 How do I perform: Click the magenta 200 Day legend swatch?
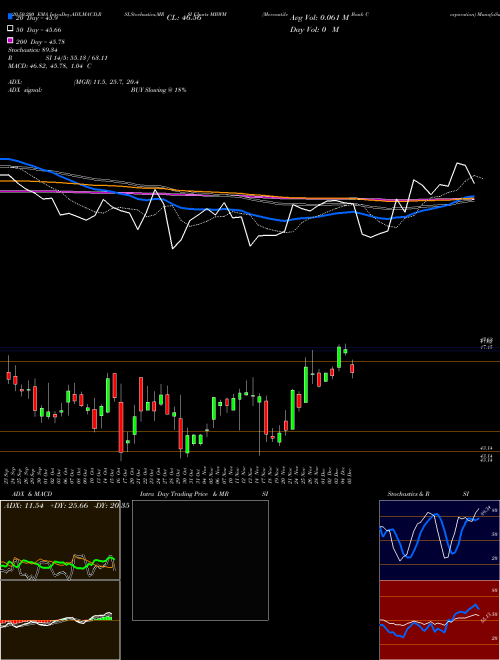click(10, 40)
